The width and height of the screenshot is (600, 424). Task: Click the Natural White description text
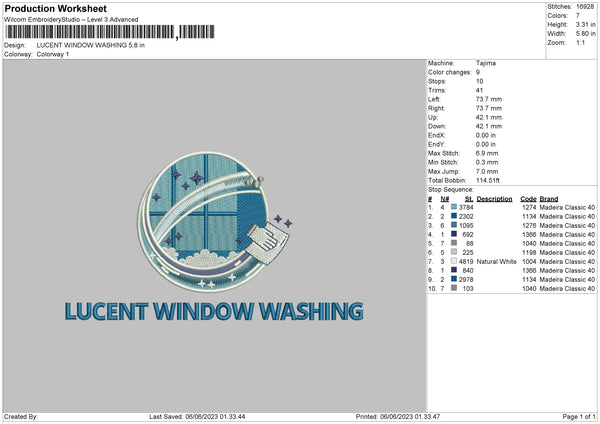[x=496, y=261]
